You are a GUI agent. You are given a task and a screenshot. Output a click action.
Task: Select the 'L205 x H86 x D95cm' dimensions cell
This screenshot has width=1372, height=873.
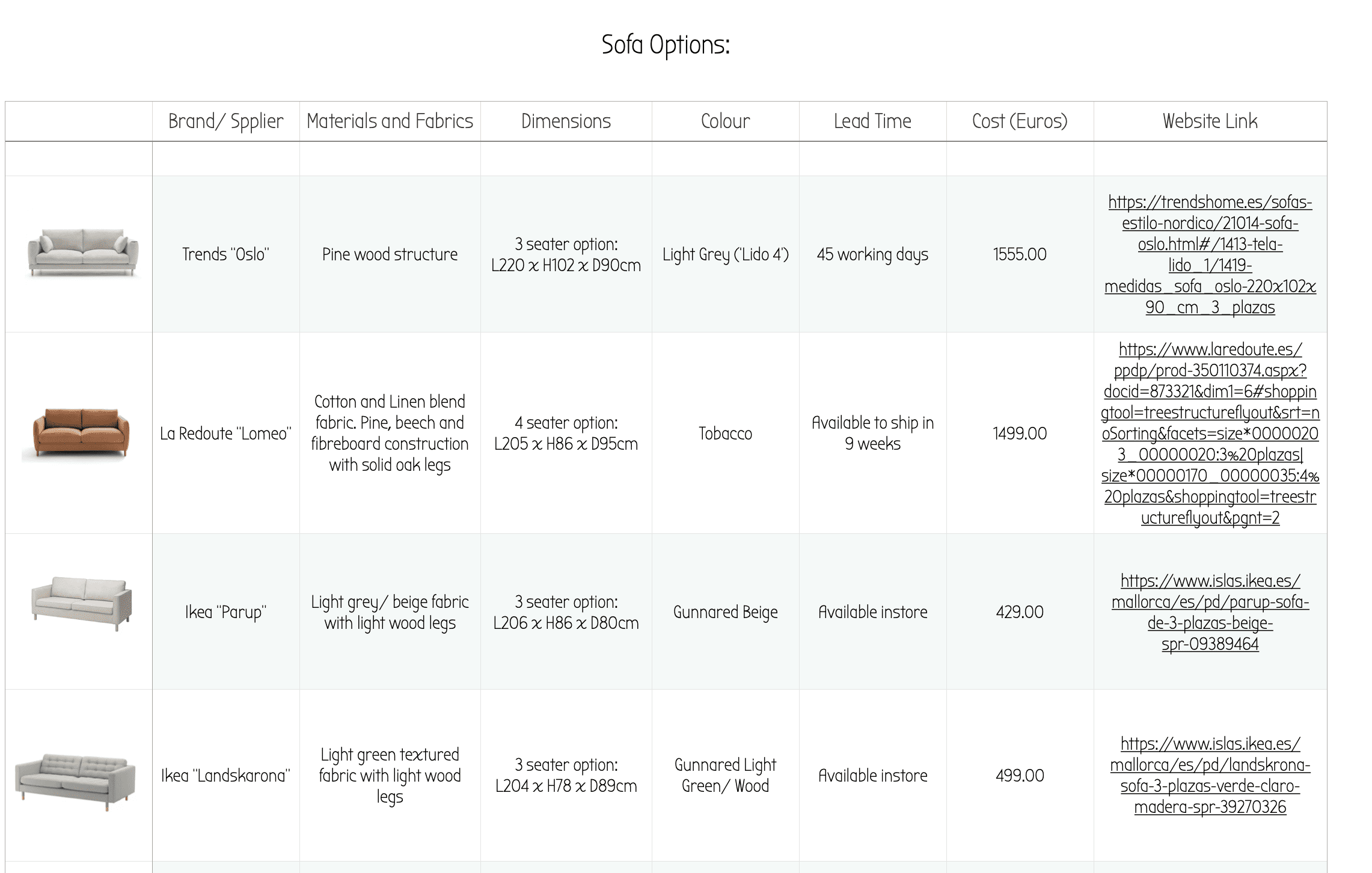(x=566, y=433)
